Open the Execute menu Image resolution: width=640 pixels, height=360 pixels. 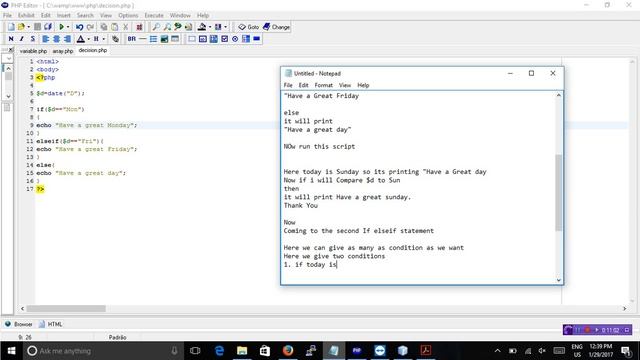point(154,16)
